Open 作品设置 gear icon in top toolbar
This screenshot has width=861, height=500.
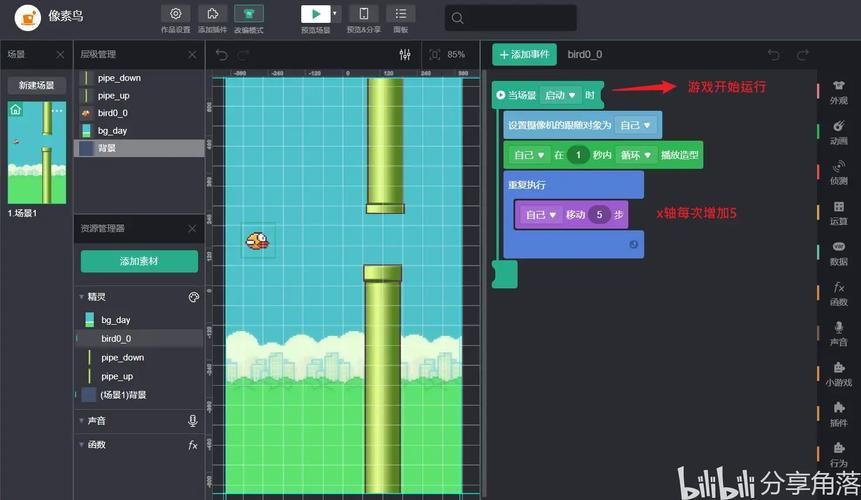[176, 14]
